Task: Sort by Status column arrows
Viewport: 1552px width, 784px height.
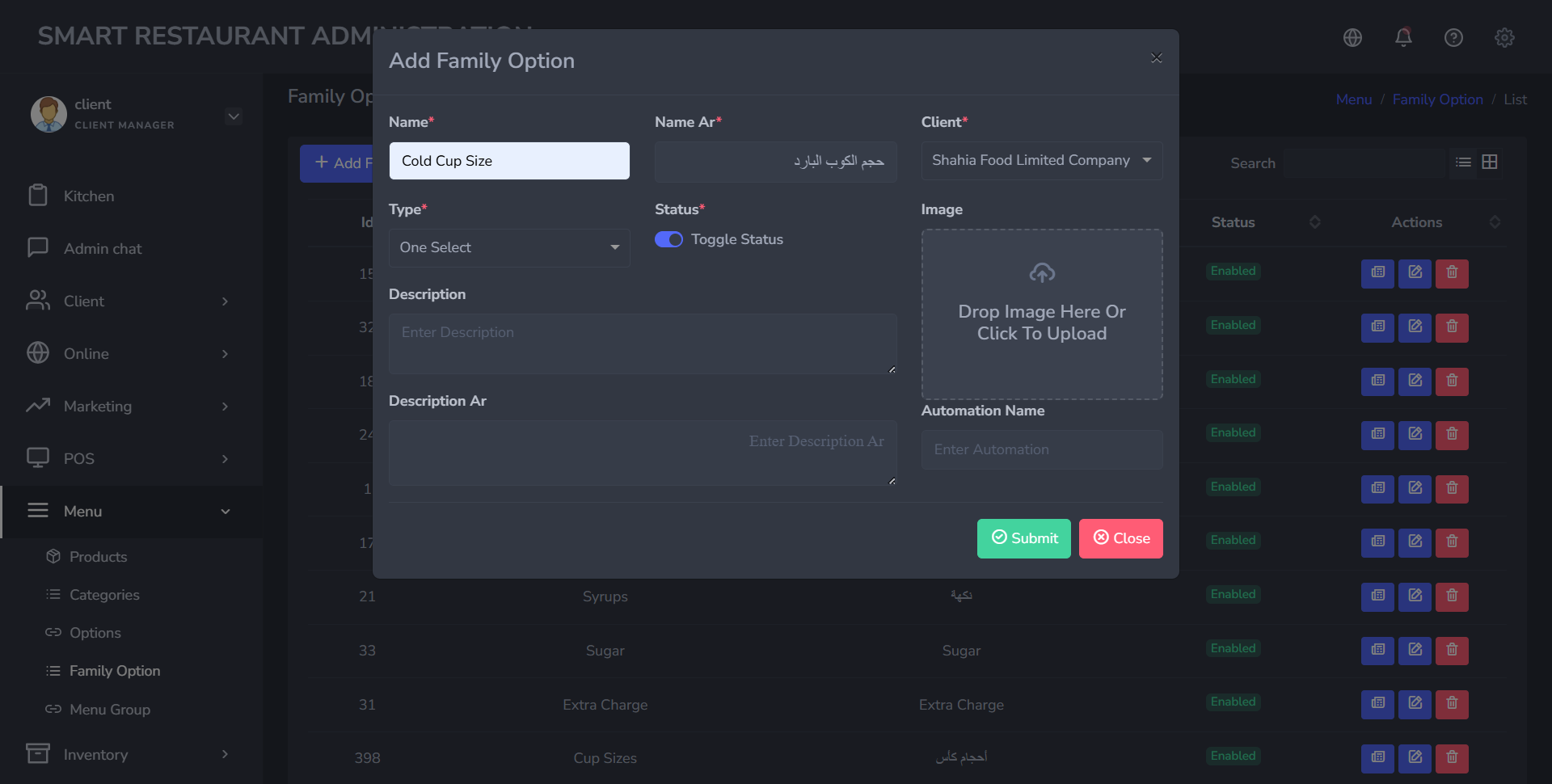Action: click(1315, 221)
